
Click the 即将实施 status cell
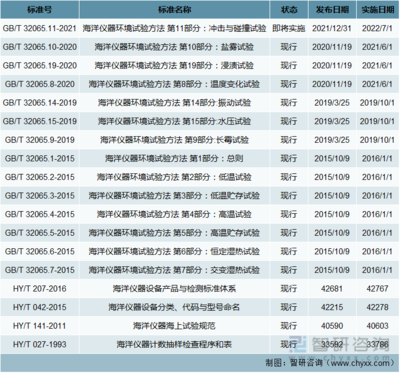pyautogui.click(x=289, y=28)
